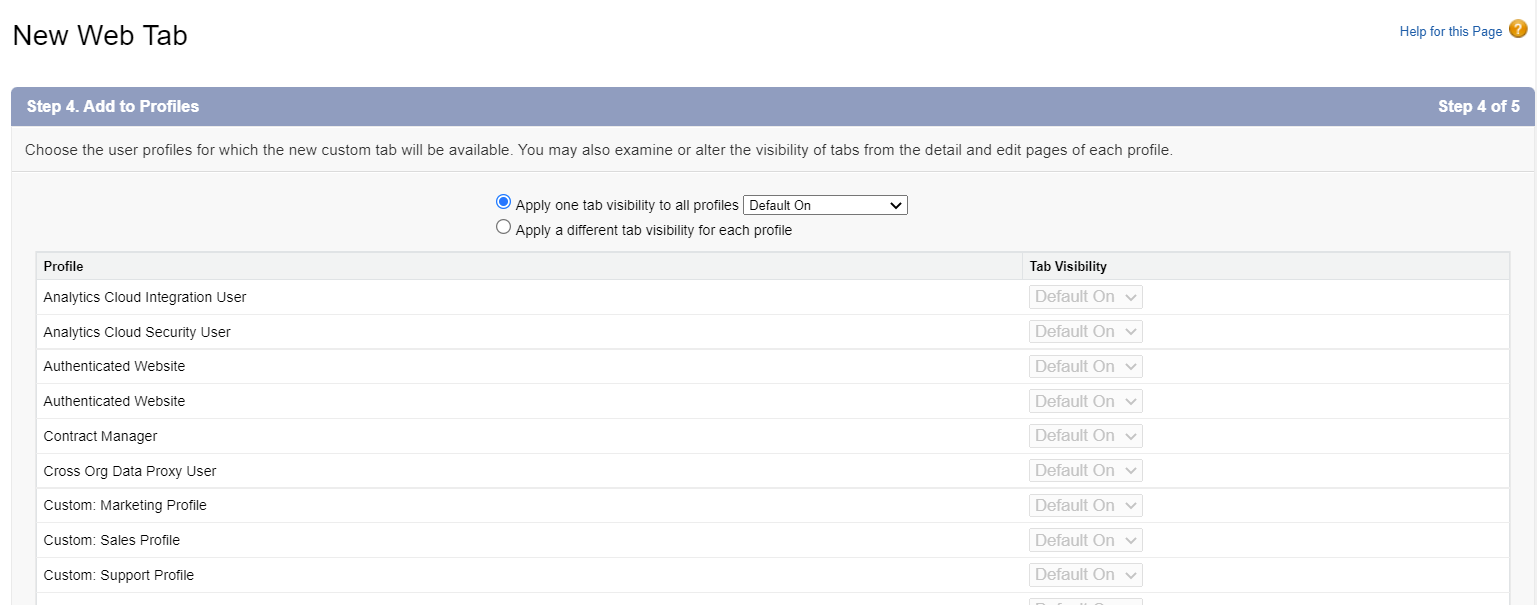Expand Tab Visibility dropdown for Contract Manager
This screenshot has width=1537, height=605.
tap(1085, 436)
